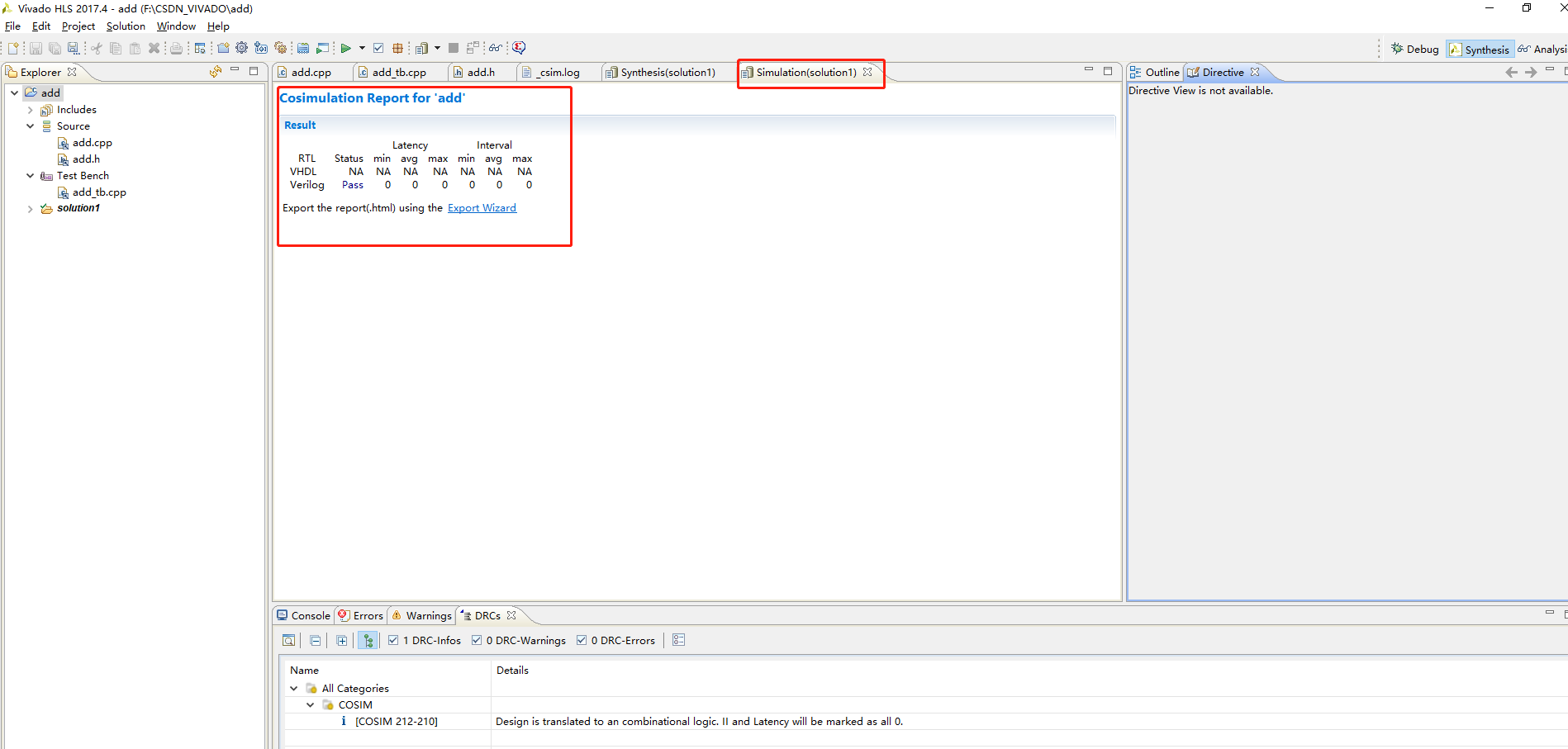Open the Warnings tab
The image size is (1568, 749).
[x=421, y=615]
